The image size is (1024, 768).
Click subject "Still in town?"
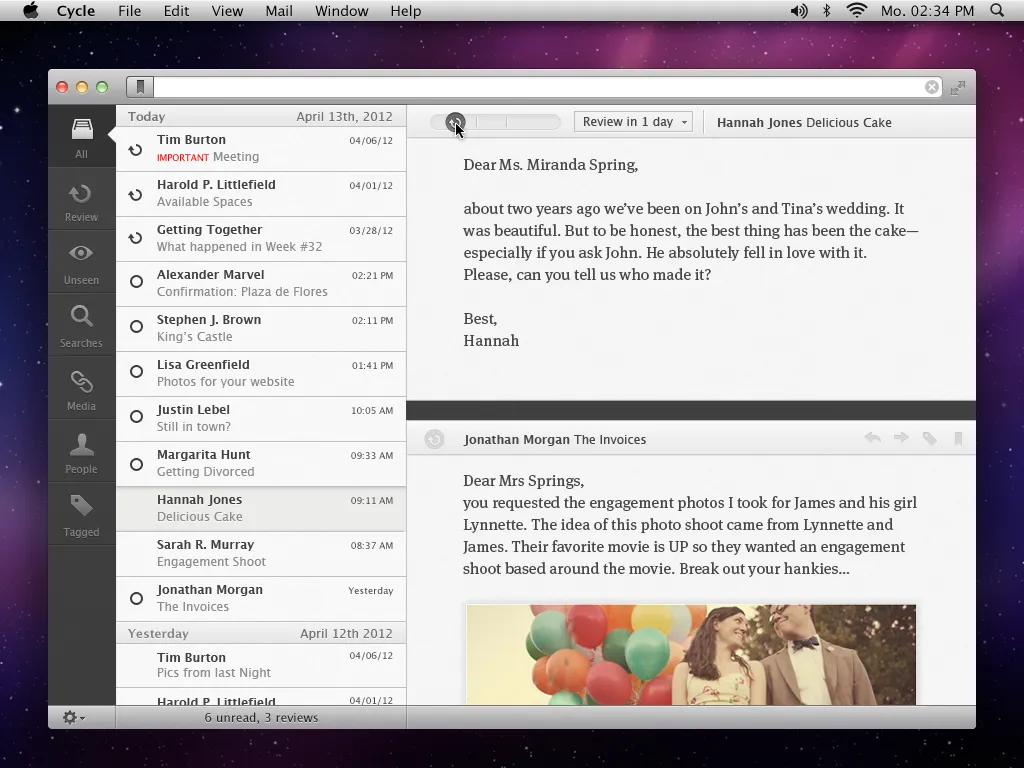pyautogui.click(x=193, y=426)
